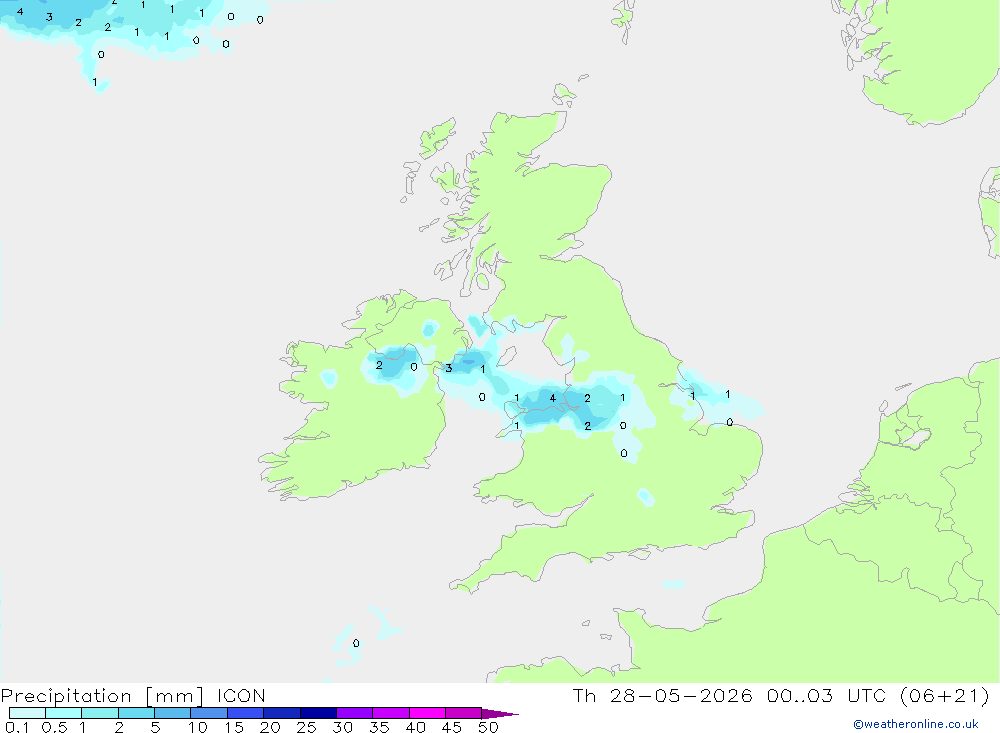1000x733 pixels.
Task: Click the legend label '20'
Action: point(270,727)
